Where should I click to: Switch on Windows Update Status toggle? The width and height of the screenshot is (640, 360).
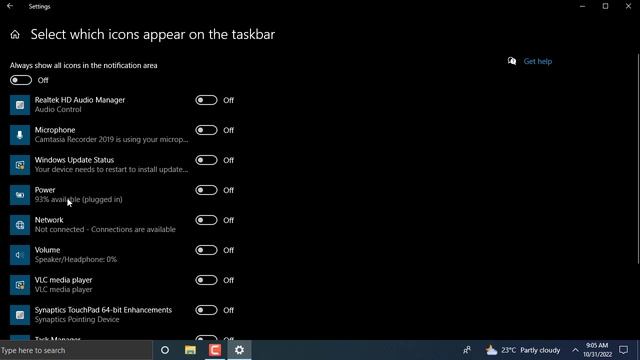206,160
